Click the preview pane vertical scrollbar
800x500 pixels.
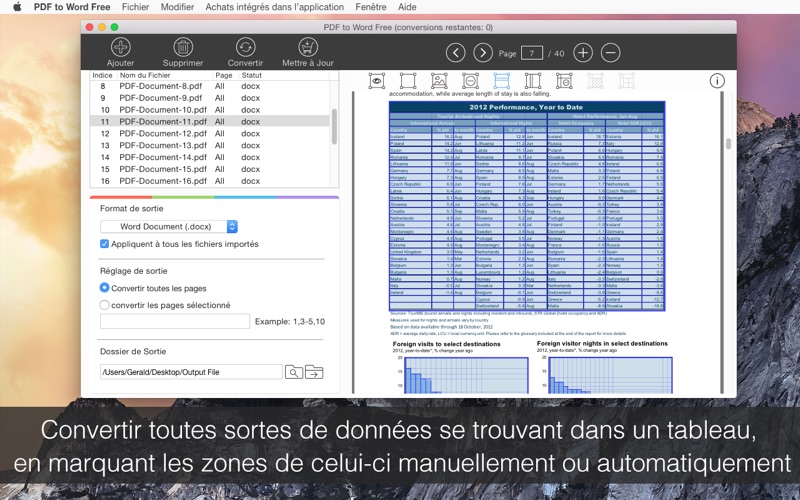click(x=729, y=144)
